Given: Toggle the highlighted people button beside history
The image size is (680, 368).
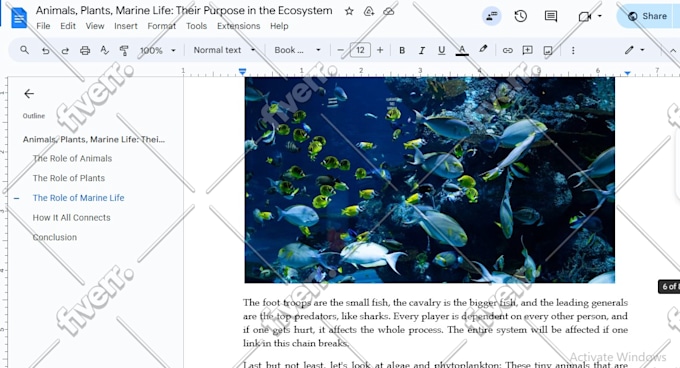Looking at the screenshot, I should (491, 16).
